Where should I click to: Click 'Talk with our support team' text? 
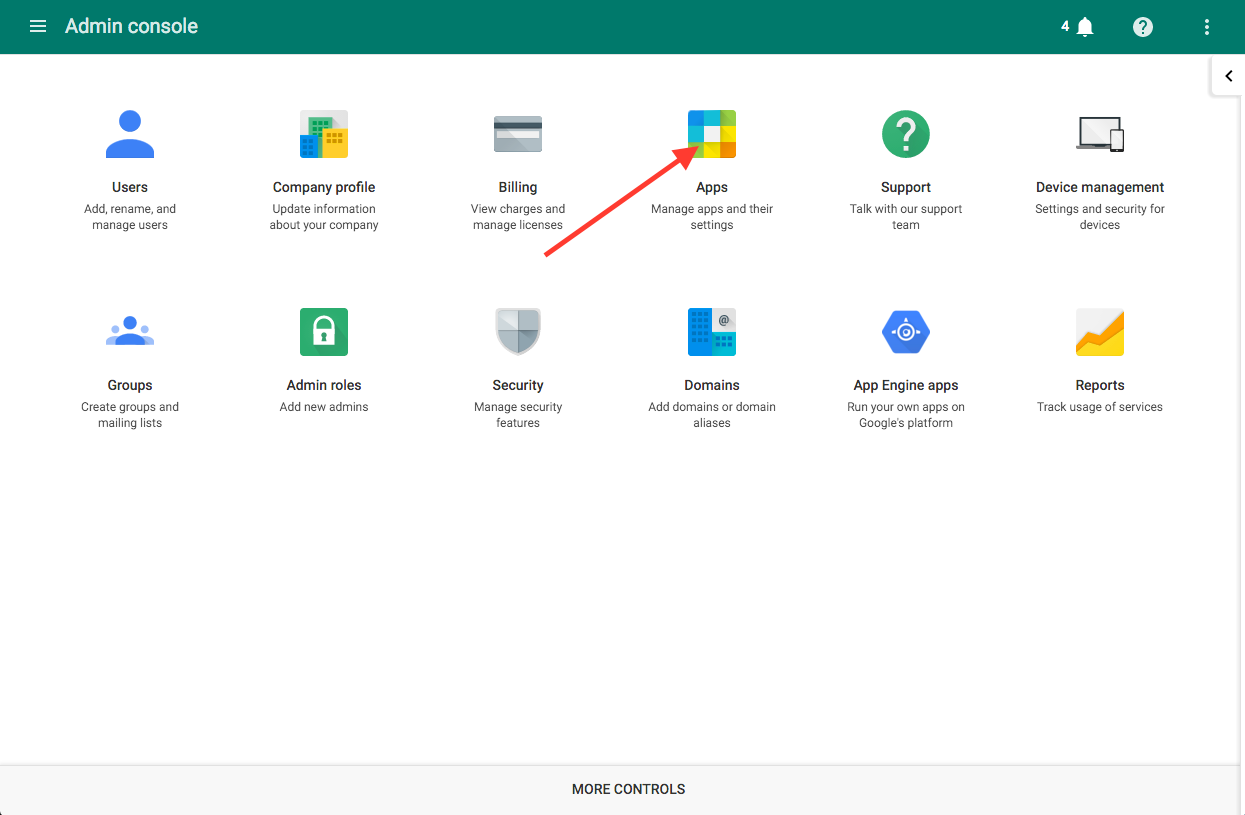(906, 217)
